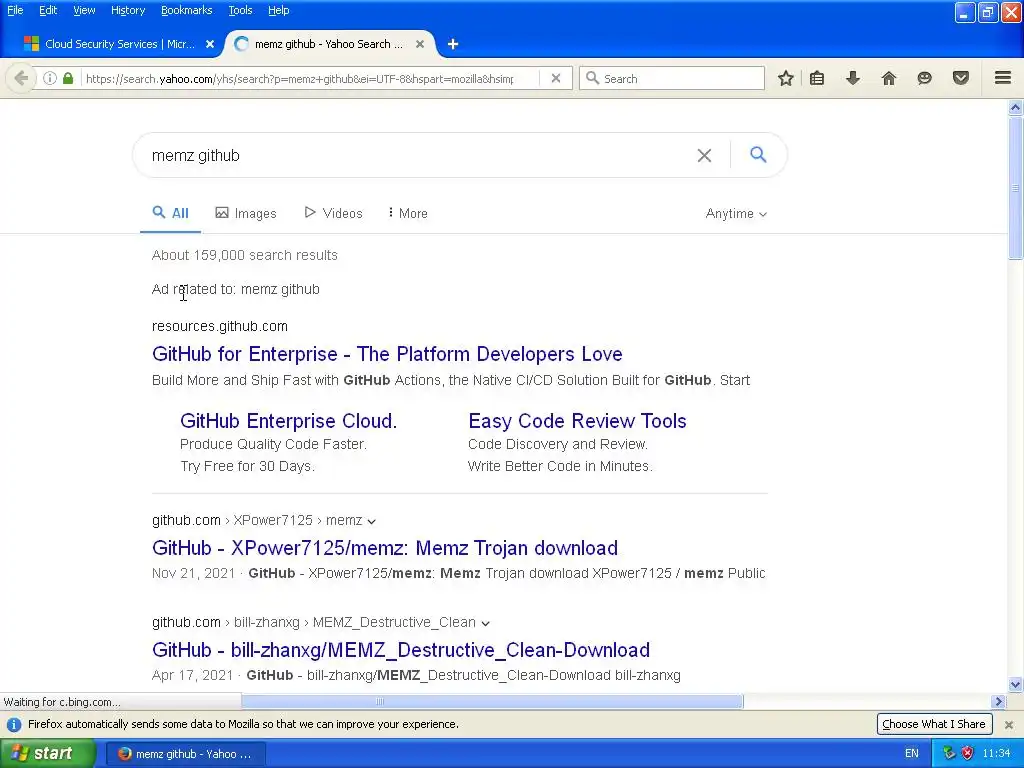Image resolution: width=1024 pixels, height=768 pixels.
Task: Stop loading page with address bar X
Action: (x=556, y=78)
